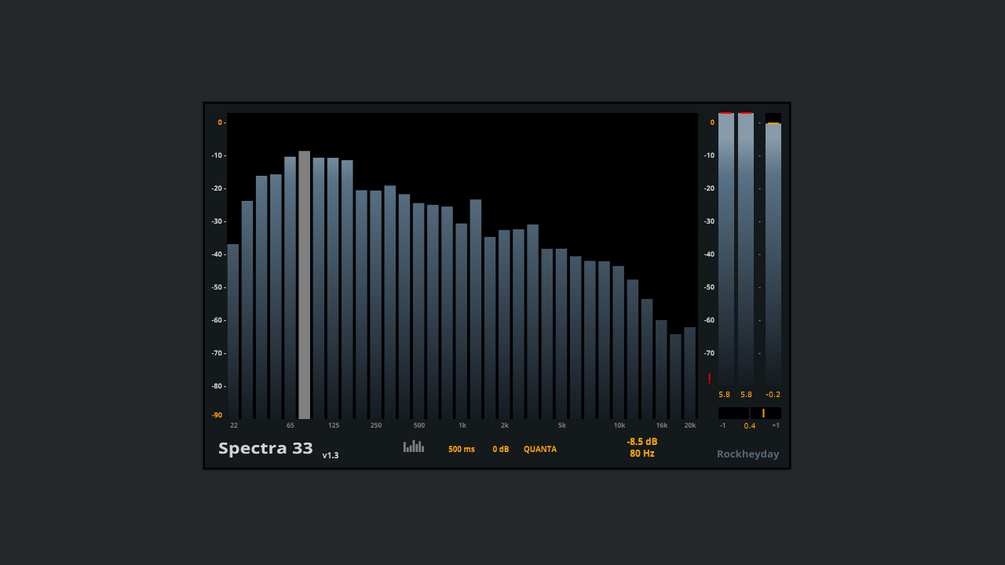Open the 0 dB gain offset setting
The image size is (1005, 565).
501,449
